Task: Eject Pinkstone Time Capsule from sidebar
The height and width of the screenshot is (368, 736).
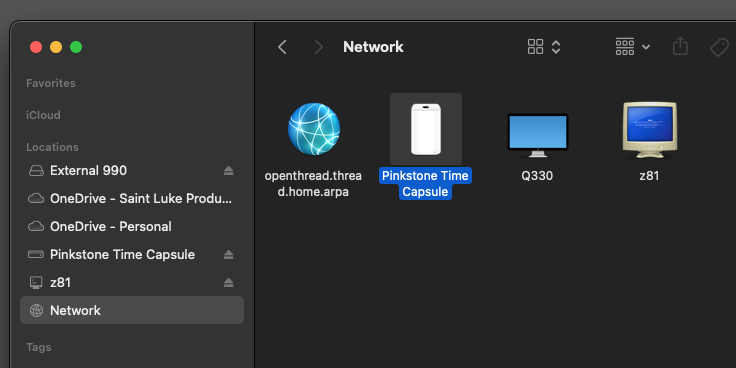Action: tap(229, 254)
